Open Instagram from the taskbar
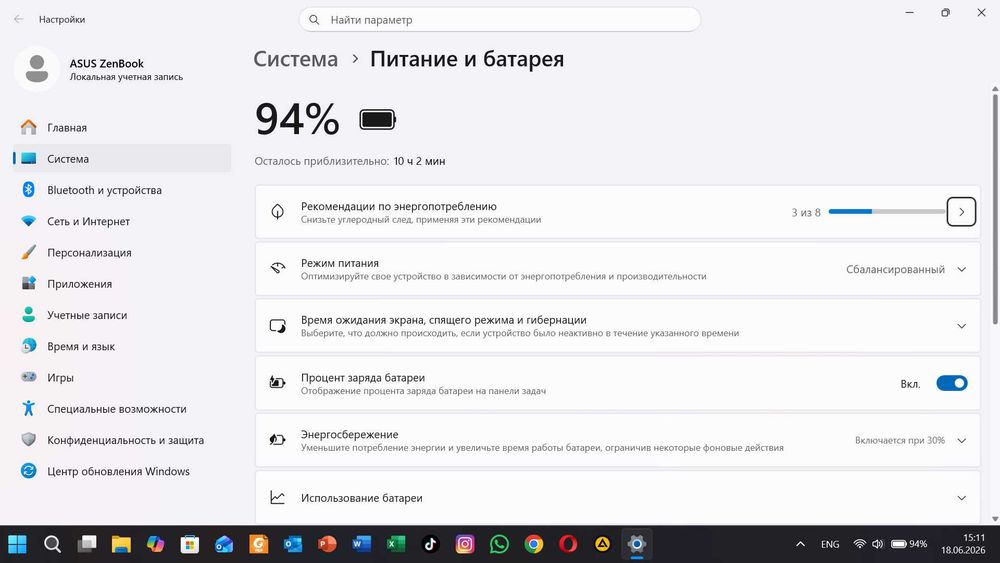 (465, 544)
